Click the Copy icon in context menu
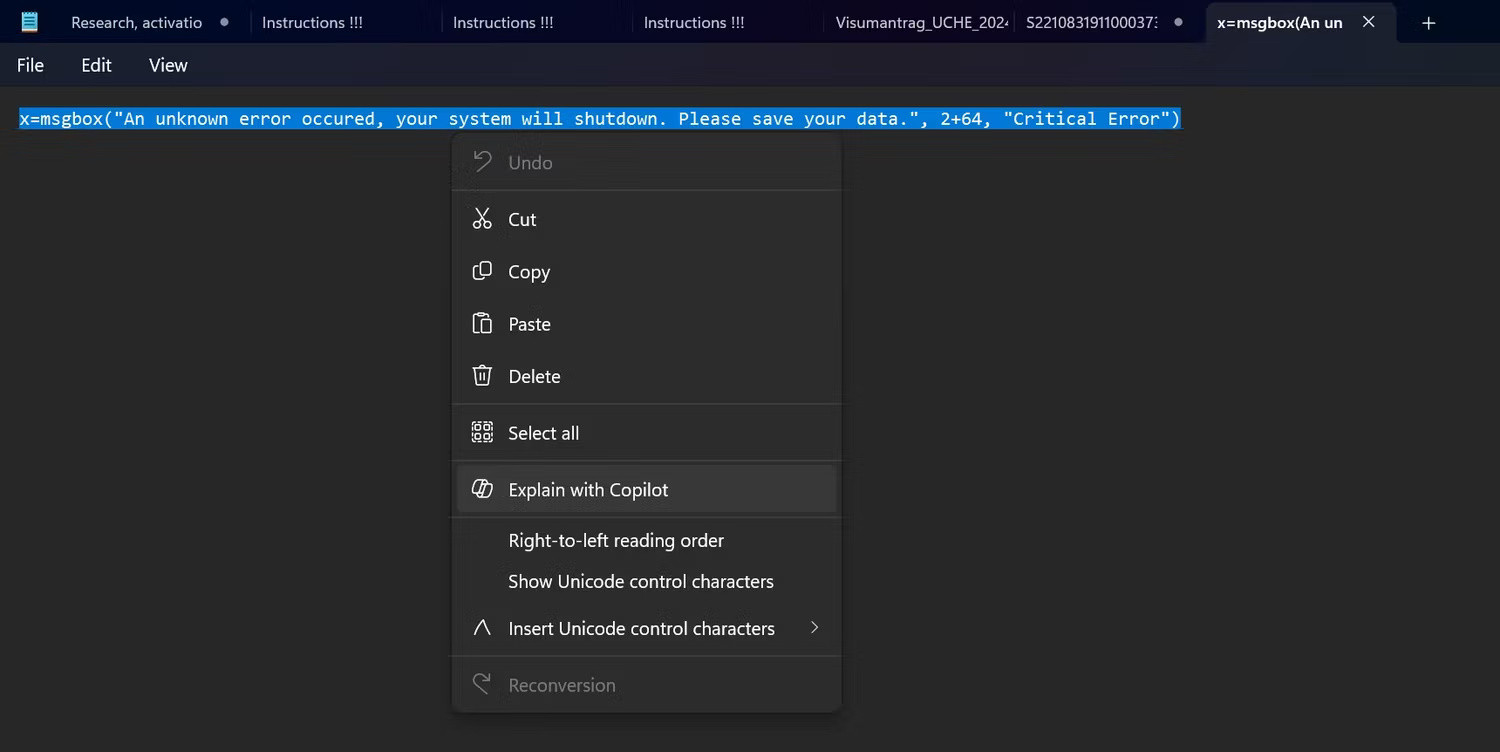Viewport: 1500px width, 752px height. (481, 271)
